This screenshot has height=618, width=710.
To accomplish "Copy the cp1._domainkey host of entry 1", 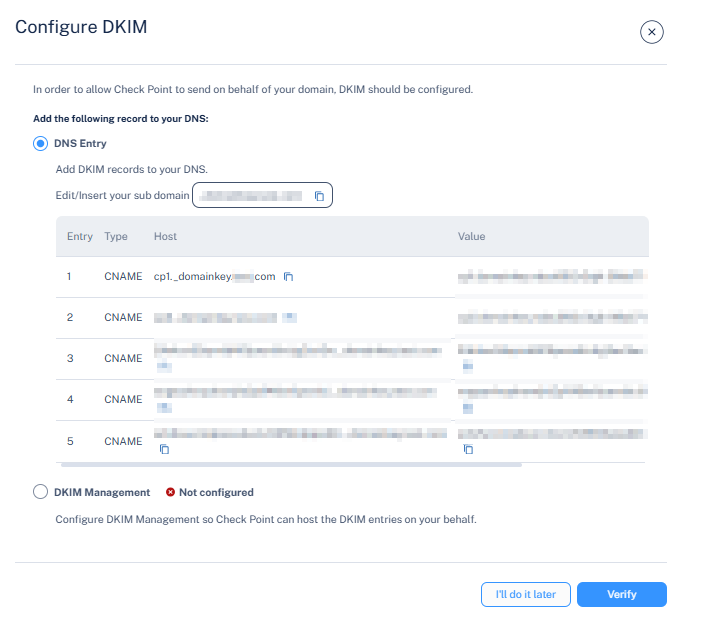I will [288, 277].
